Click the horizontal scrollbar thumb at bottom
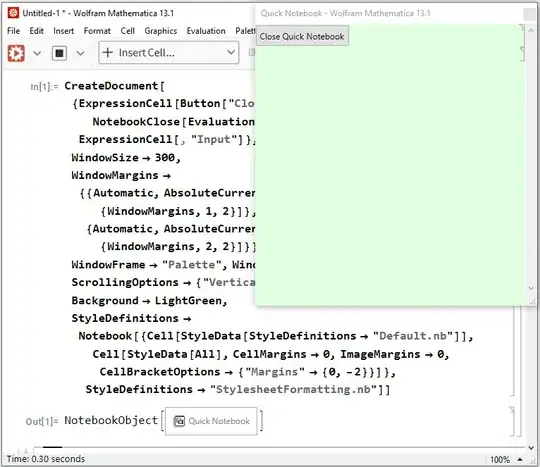 (52, 448)
